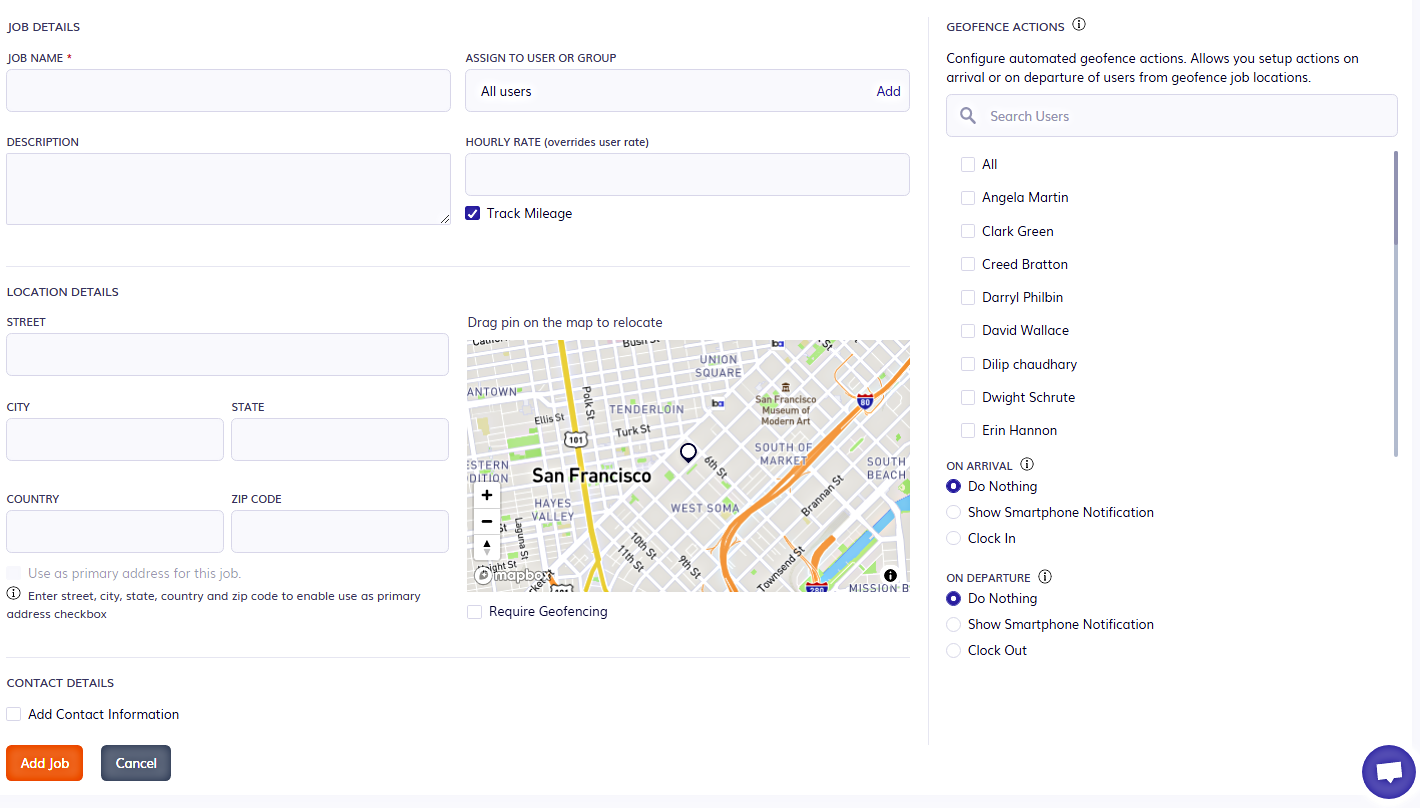Choose Do Nothing under On Arrival
Viewport: 1420px width, 808px height.
(x=954, y=486)
